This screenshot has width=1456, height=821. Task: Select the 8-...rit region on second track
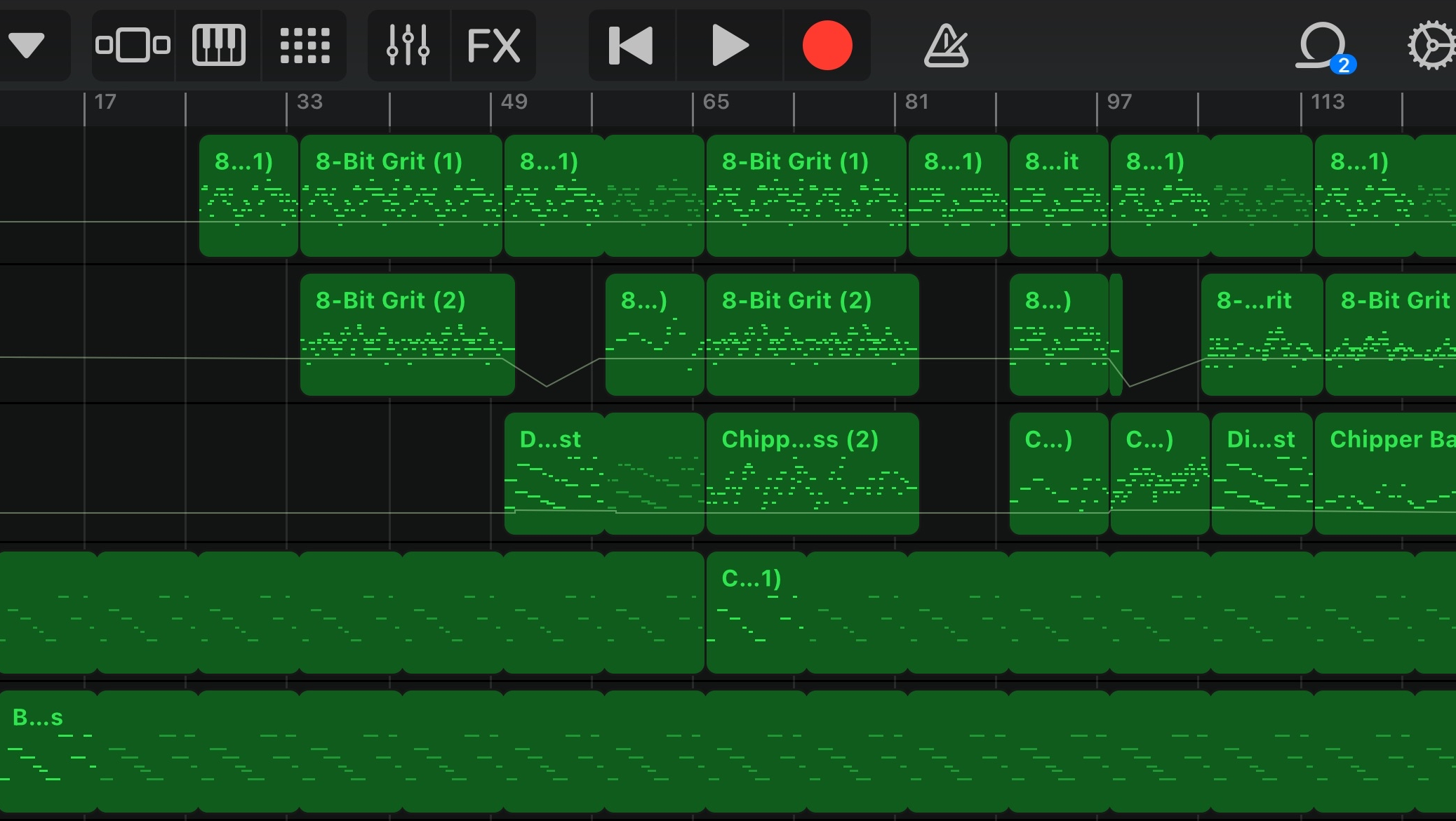pos(1261,335)
